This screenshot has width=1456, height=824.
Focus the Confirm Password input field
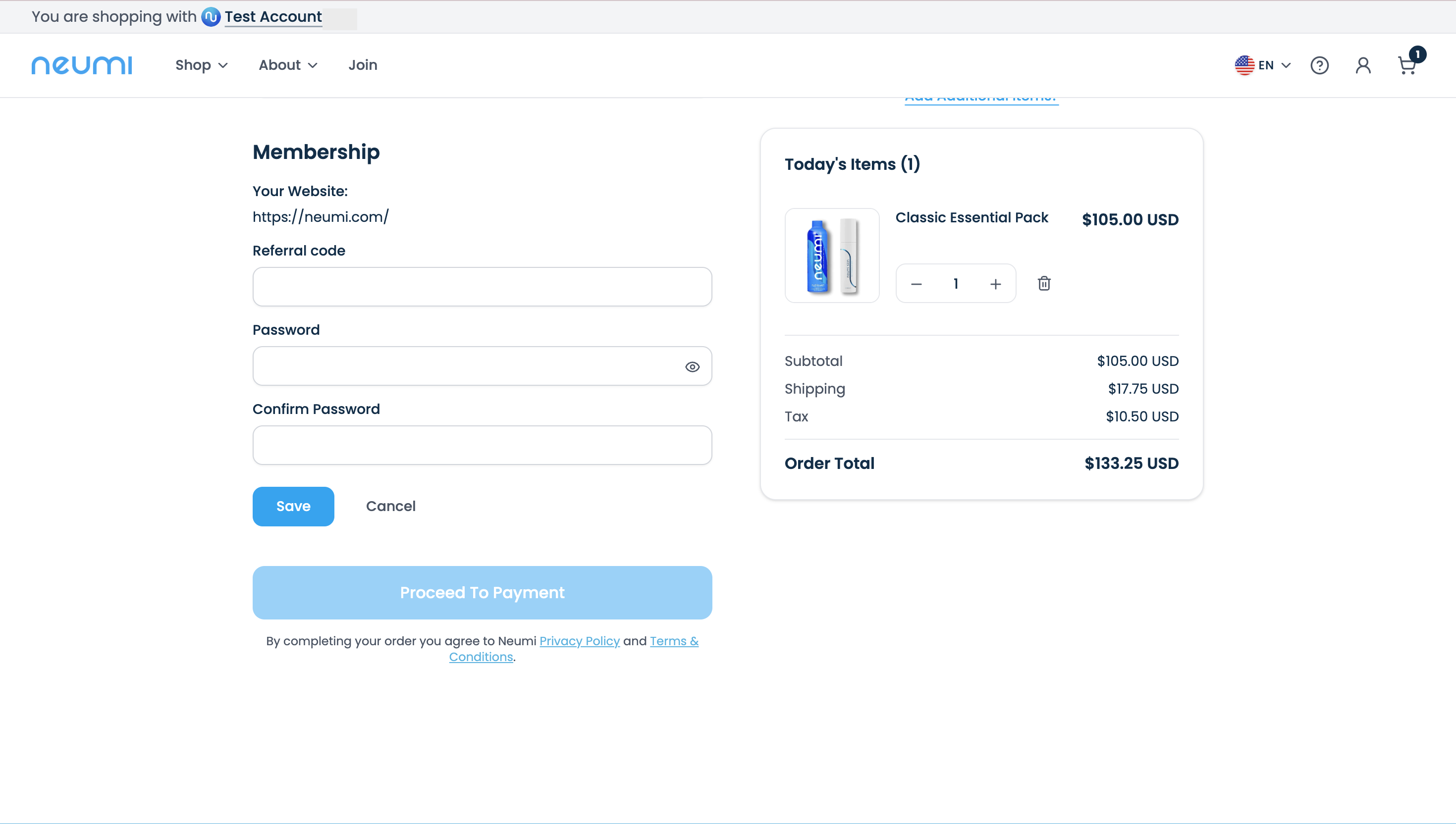point(482,445)
